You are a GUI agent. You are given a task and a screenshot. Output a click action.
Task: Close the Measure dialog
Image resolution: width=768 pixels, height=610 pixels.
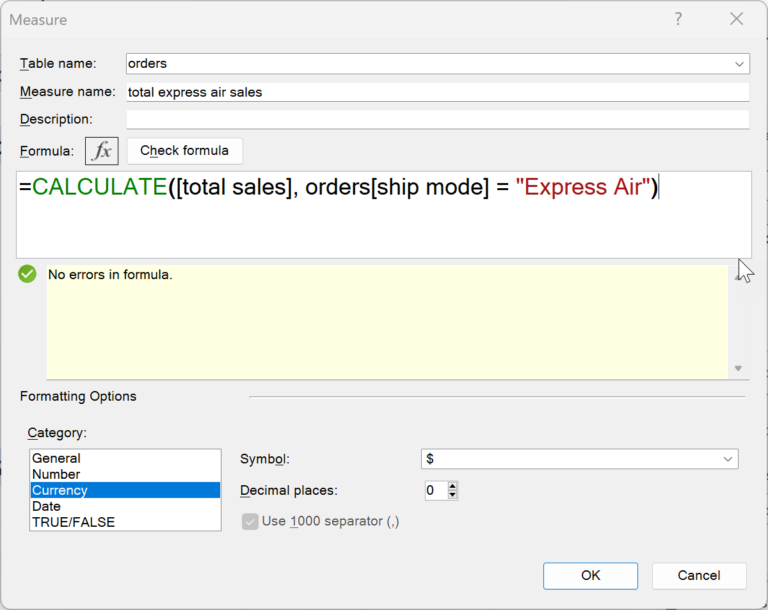737,19
